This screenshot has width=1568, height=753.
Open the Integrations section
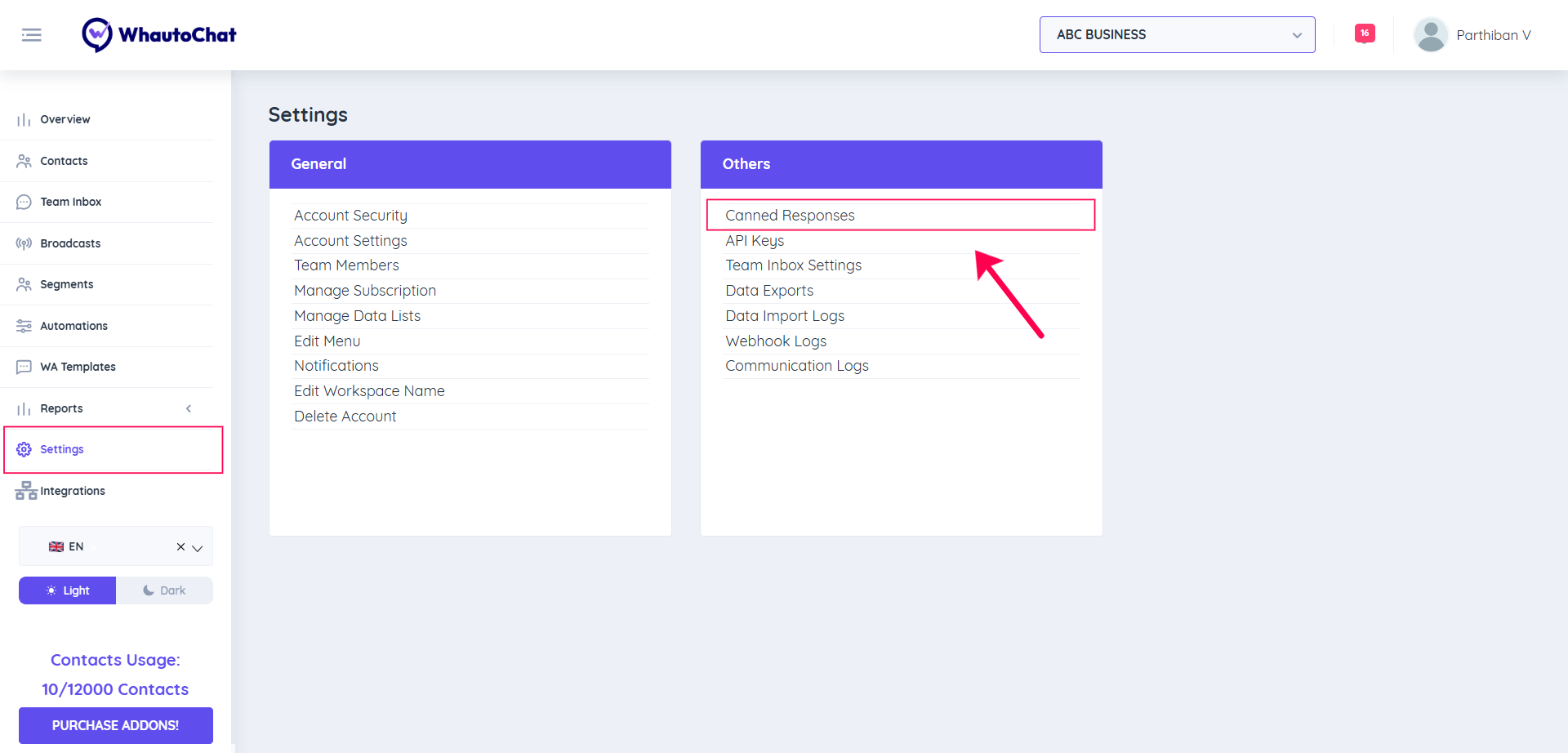click(72, 491)
